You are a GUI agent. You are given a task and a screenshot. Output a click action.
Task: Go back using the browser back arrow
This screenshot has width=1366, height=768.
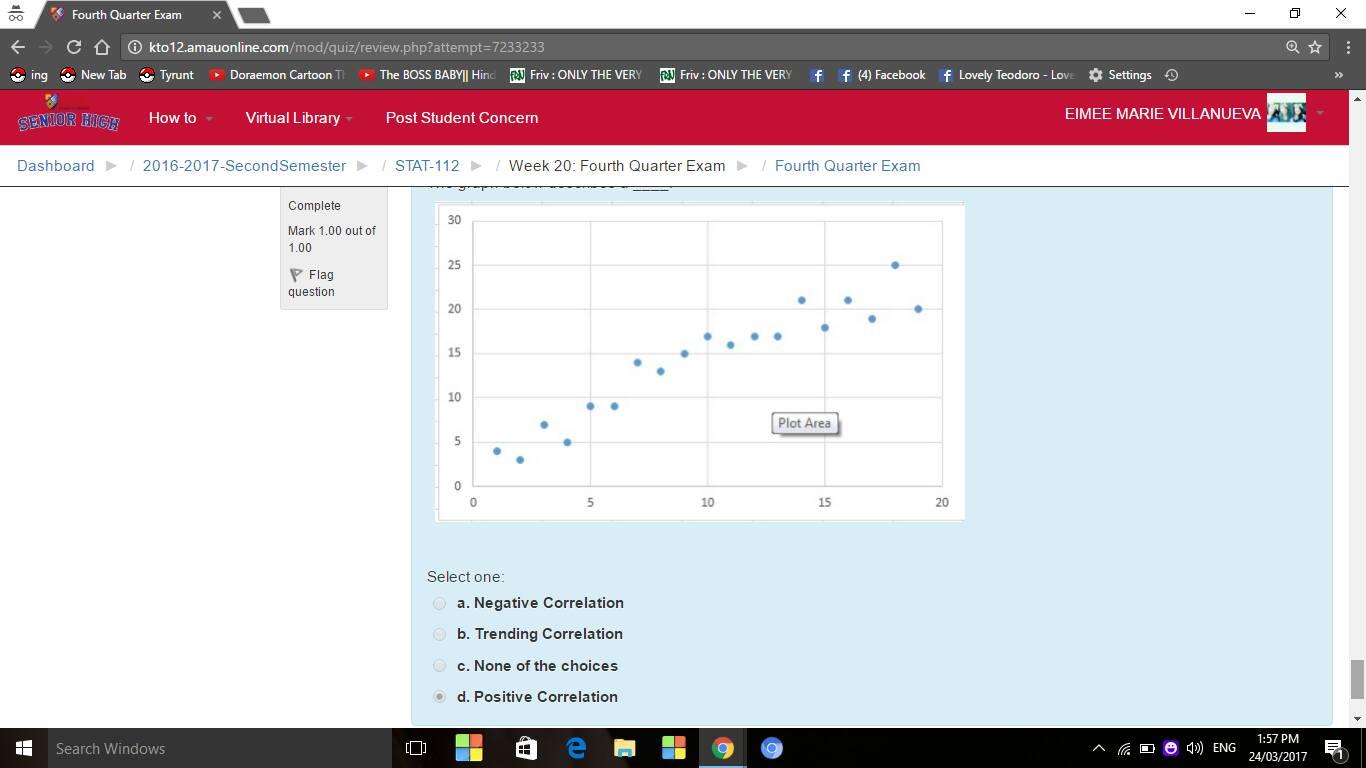[18, 47]
